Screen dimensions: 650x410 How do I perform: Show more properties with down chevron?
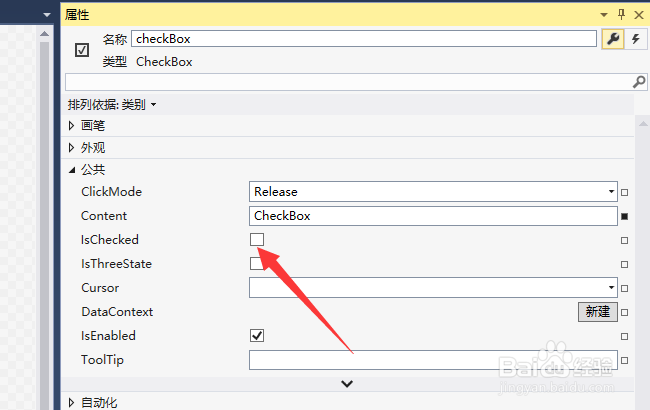(x=347, y=383)
